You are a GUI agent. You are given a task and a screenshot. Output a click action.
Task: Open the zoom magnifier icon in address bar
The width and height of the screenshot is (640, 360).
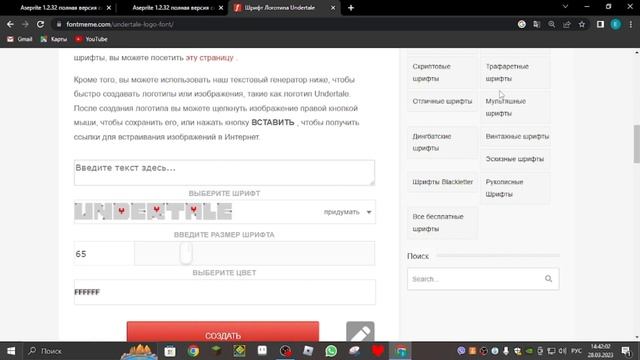pos(551,24)
